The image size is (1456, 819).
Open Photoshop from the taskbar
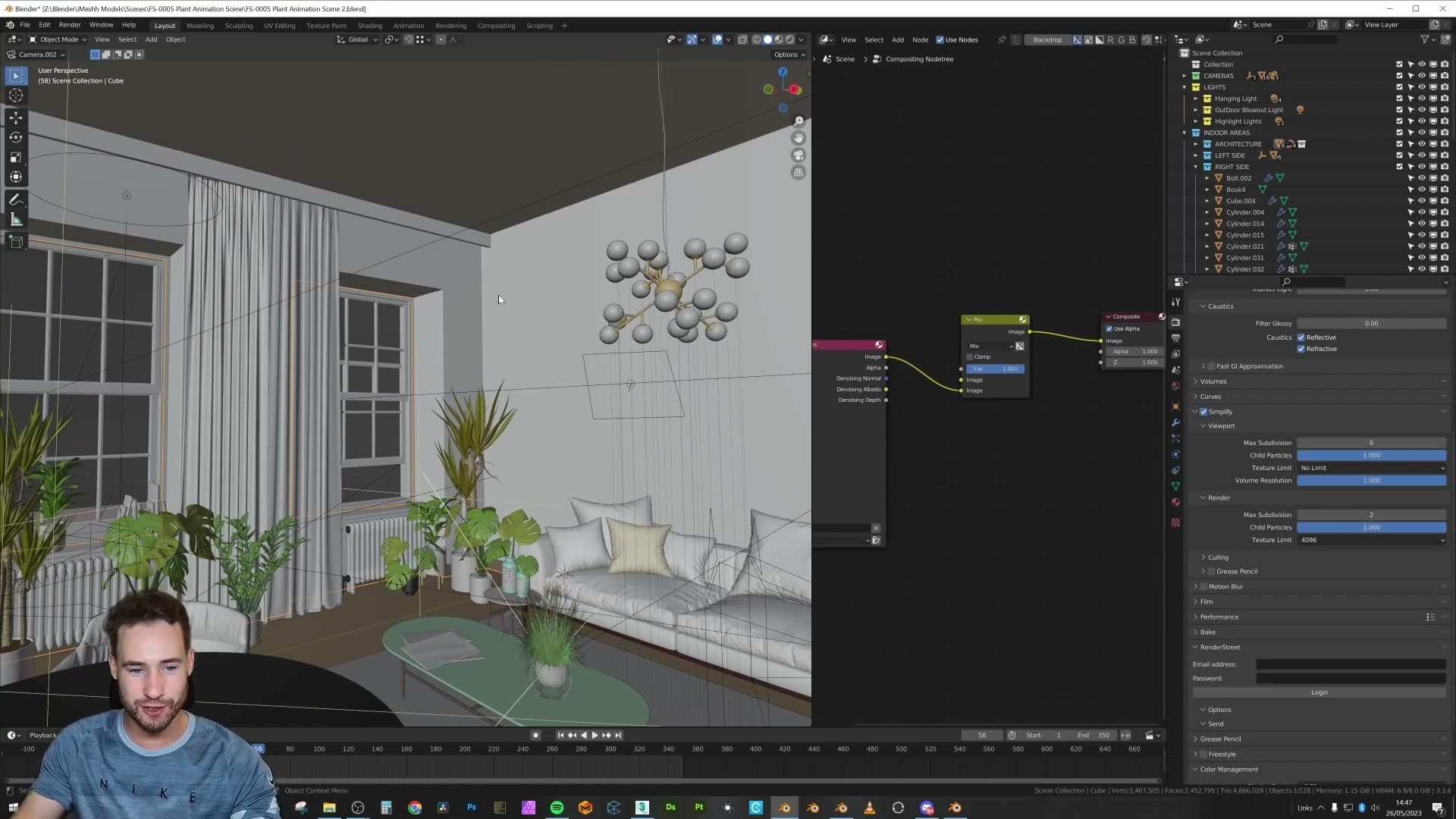tap(472, 808)
